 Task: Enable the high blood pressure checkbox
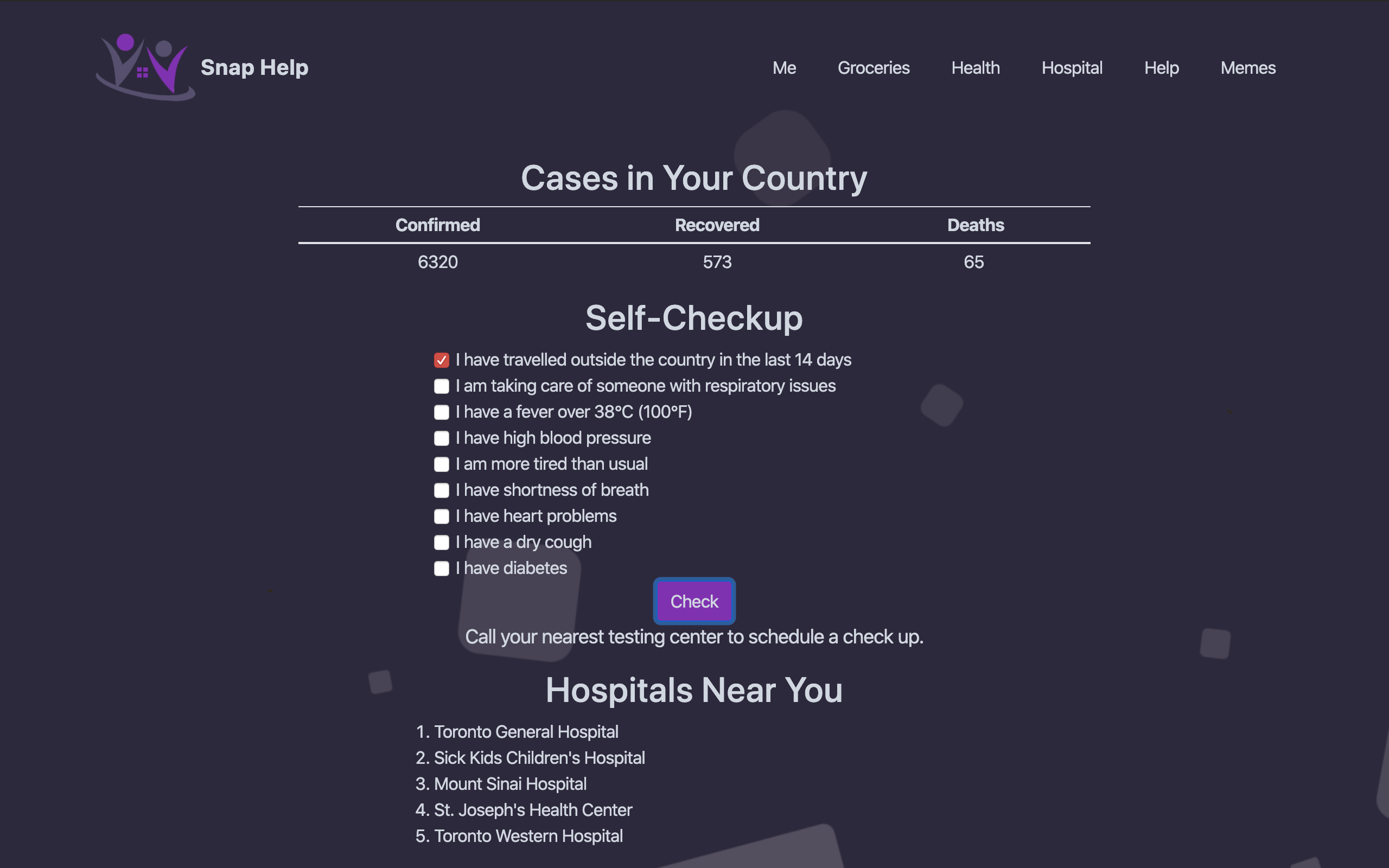[x=441, y=438]
